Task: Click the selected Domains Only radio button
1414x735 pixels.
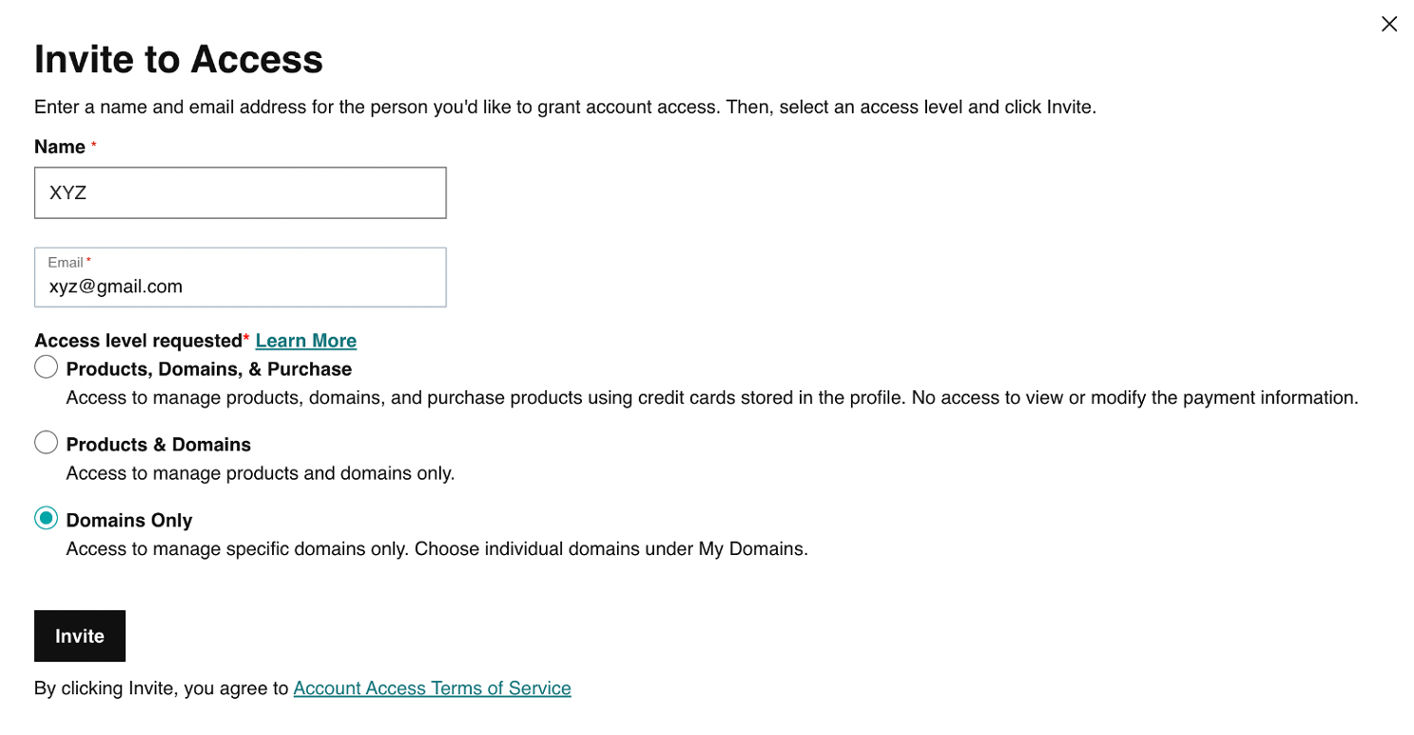Action: click(x=46, y=518)
